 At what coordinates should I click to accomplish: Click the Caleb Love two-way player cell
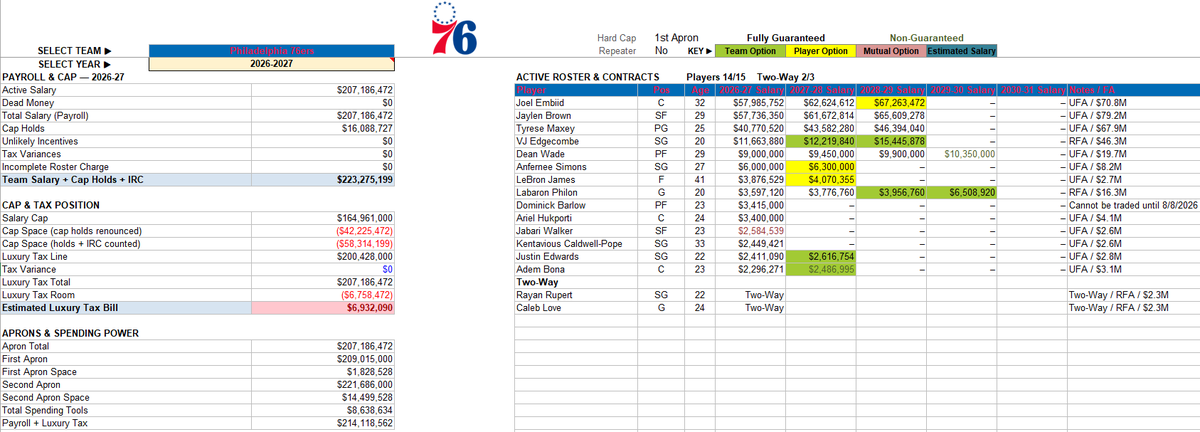point(575,308)
